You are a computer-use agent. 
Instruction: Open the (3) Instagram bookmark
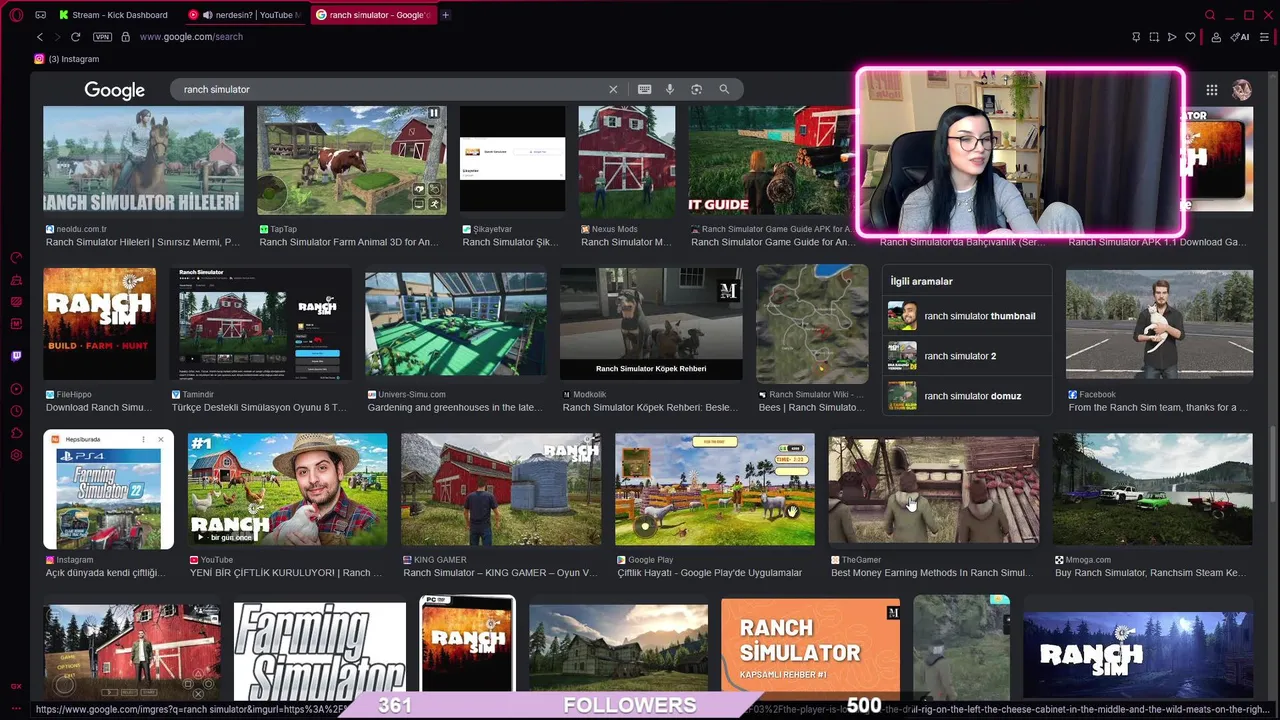coord(67,59)
